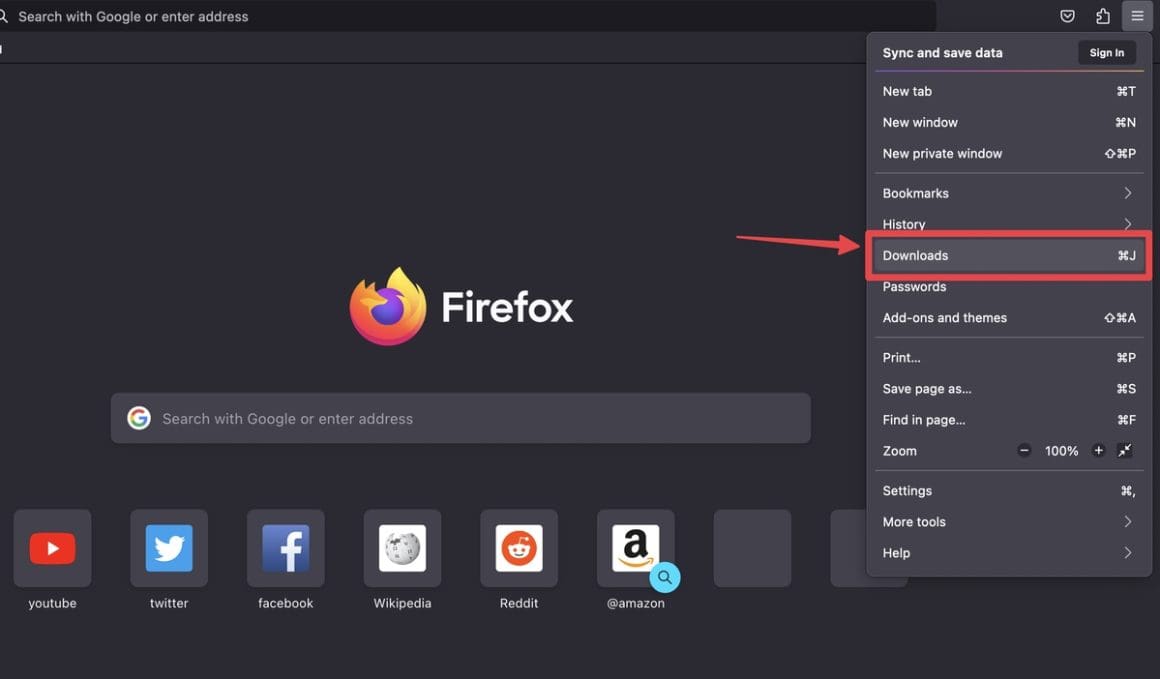The width and height of the screenshot is (1160, 679).
Task: Decrease zoom with the minus control
Action: click(1024, 450)
